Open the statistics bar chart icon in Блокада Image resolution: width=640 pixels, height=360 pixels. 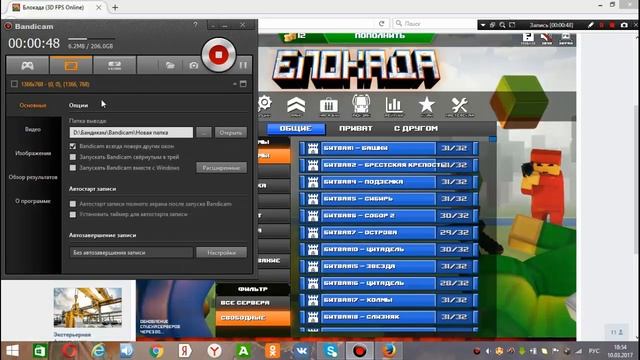pos(394,106)
